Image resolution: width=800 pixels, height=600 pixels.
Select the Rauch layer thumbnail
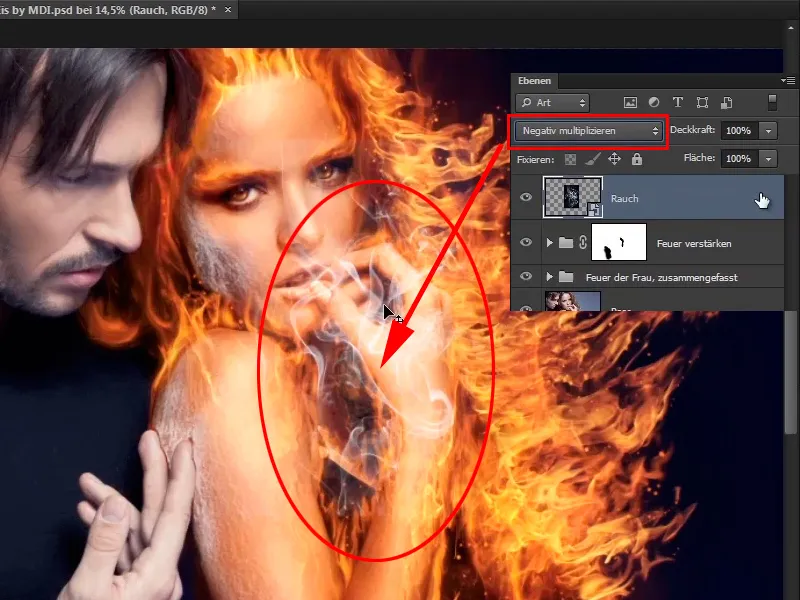click(573, 197)
